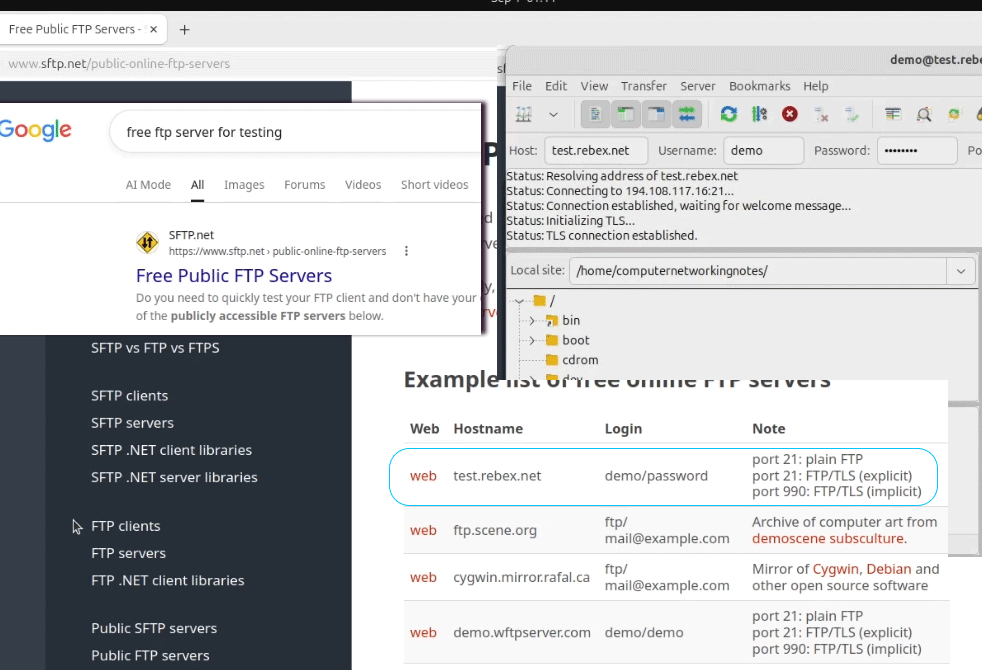Toggle remote directory tree display
The image size is (982, 670).
coord(656,114)
